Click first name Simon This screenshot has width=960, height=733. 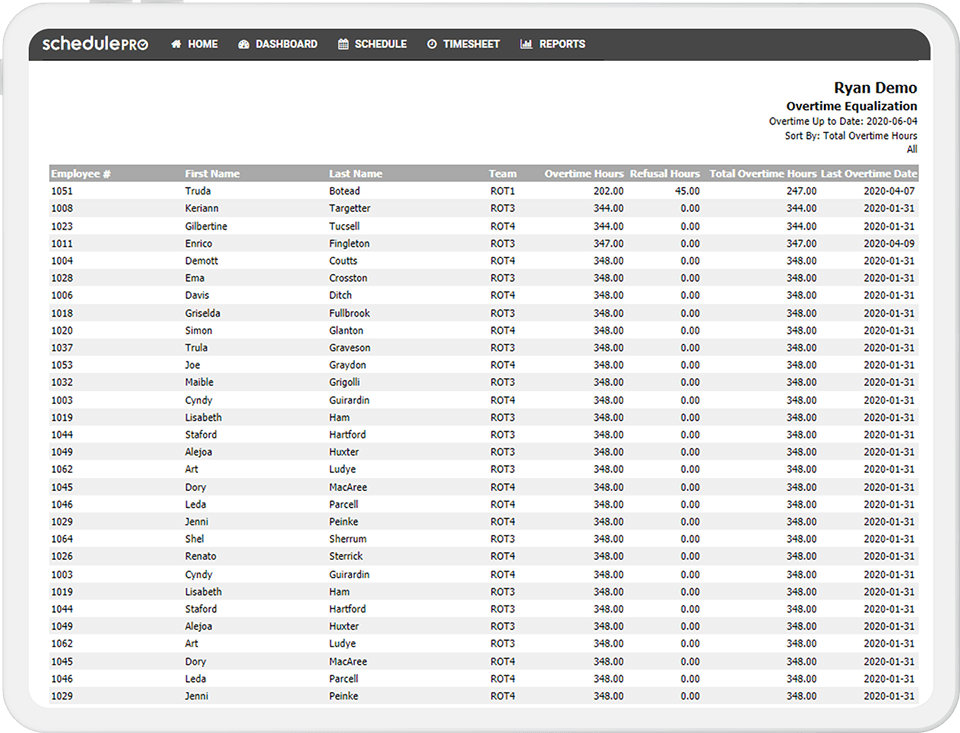click(199, 330)
